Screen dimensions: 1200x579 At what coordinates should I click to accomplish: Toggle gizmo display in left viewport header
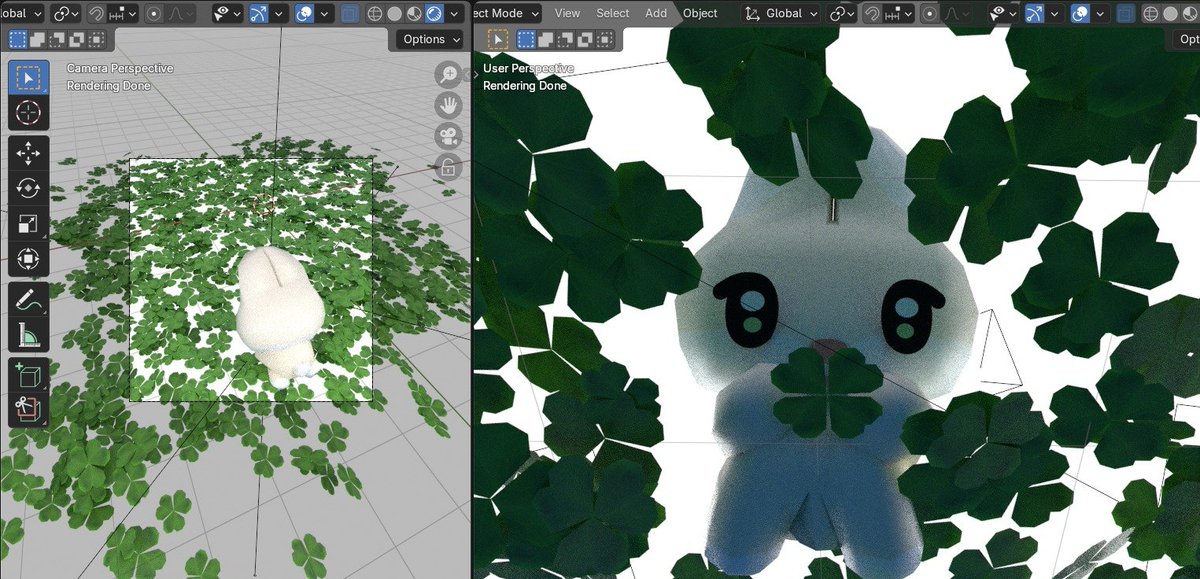coord(259,13)
